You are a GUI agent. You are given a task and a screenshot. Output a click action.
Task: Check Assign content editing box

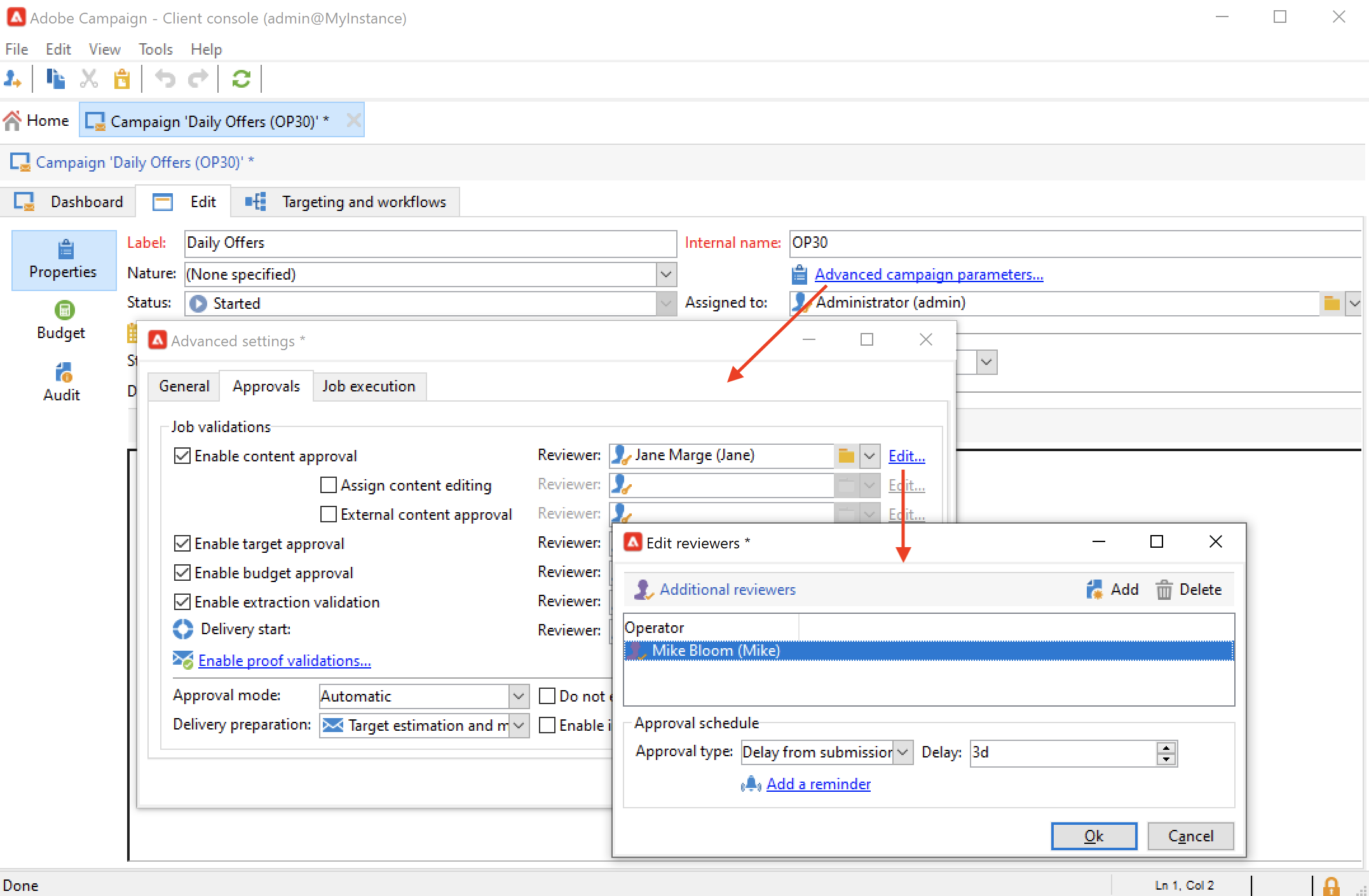click(x=329, y=485)
